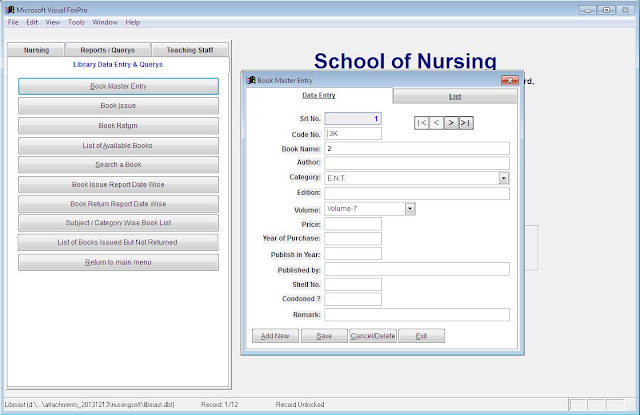Open Book Return Report Date Wise
This screenshot has width=640, height=415.
pyautogui.click(x=118, y=204)
